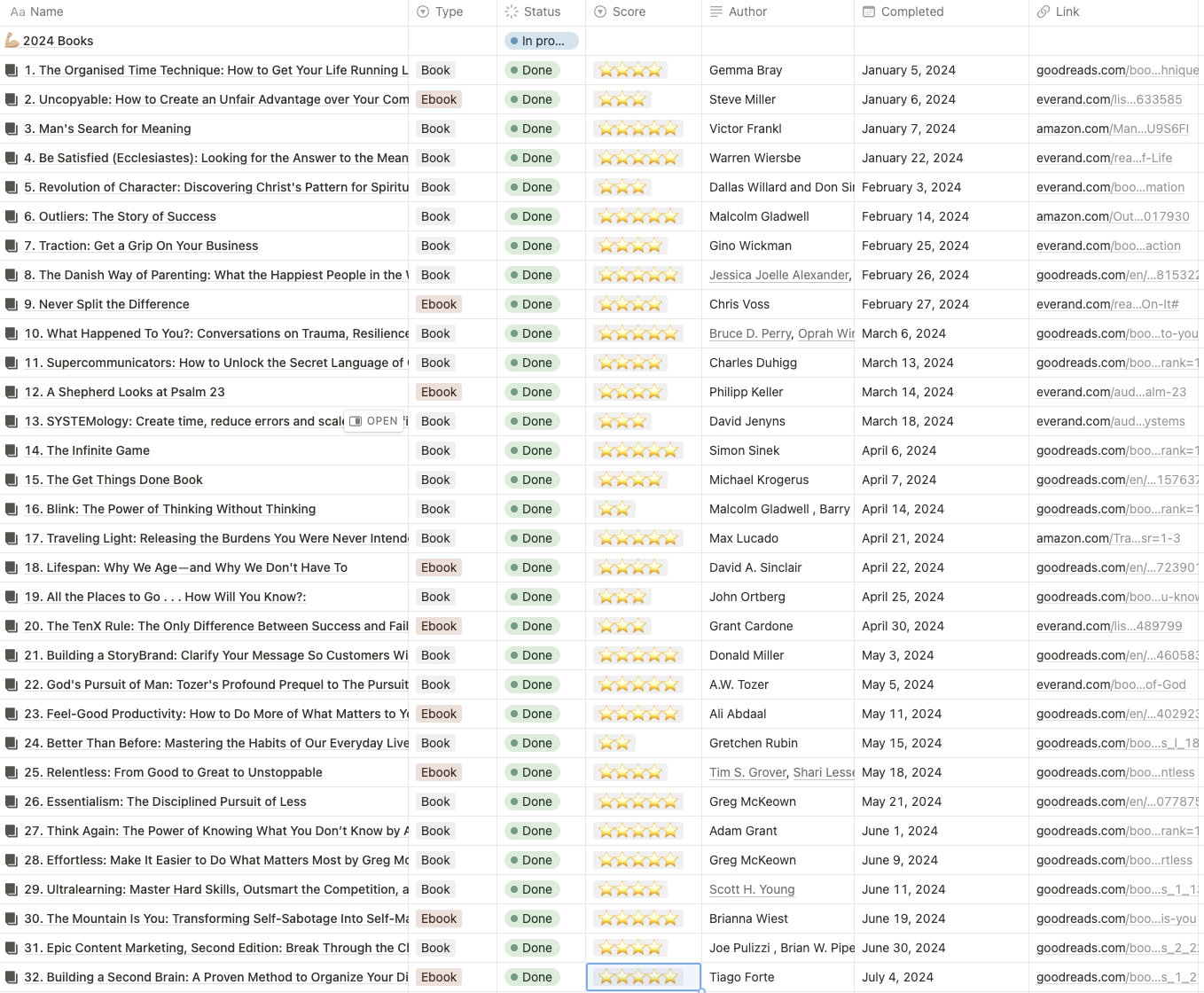Click the Score column header icon
The image size is (1204, 993).
[600, 12]
